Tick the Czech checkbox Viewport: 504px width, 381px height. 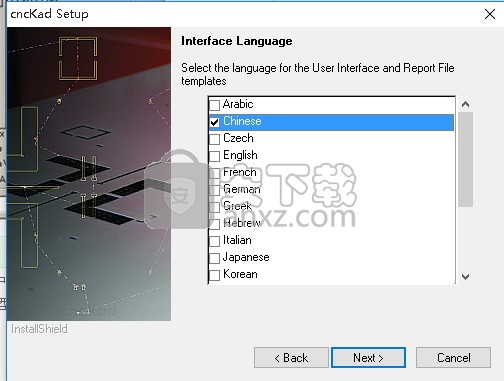[x=214, y=139]
